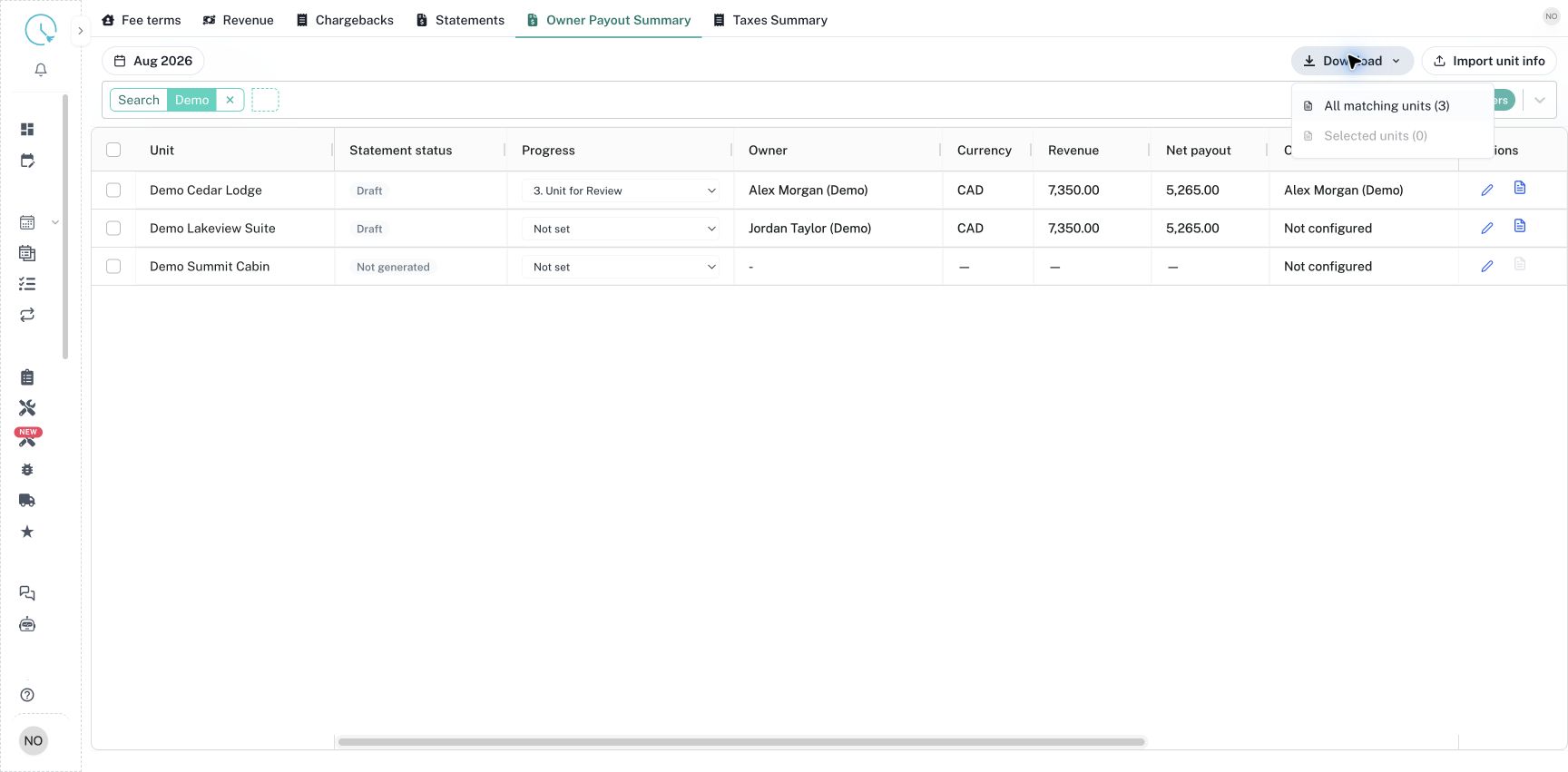Viewport: 1568px width, 772px height.
Task: Click the sidebar vertical scrollbar
Action: [65, 227]
